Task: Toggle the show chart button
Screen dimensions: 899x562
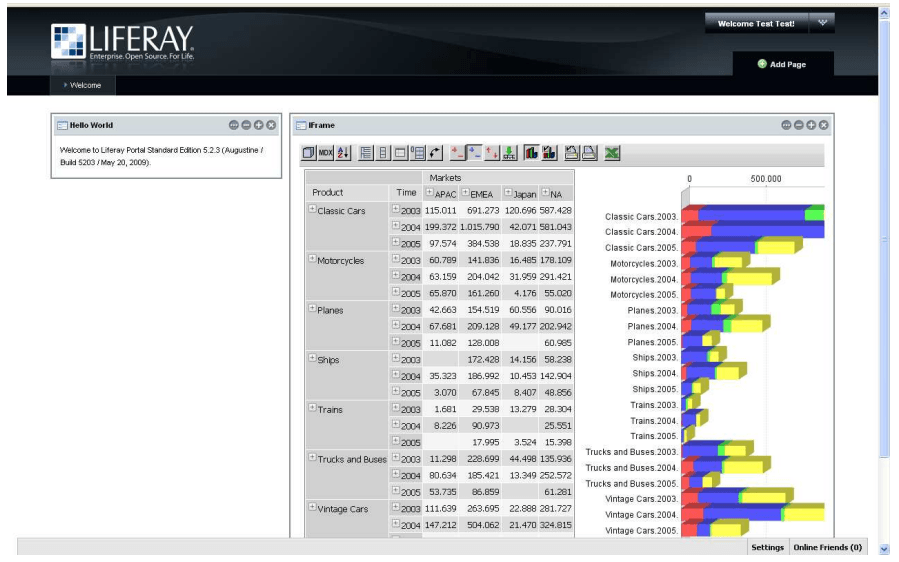Action: coord(531,153)
